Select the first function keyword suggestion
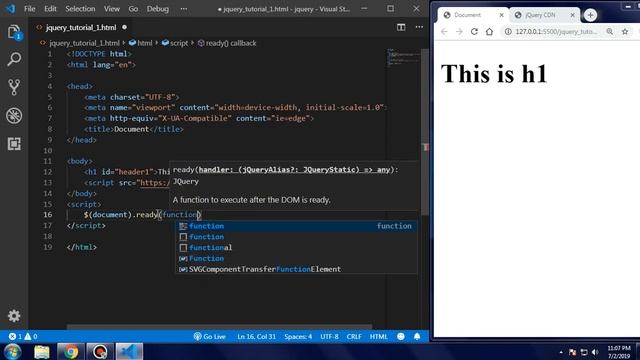Viewport: 640px width, 360px height. [296, 226]
